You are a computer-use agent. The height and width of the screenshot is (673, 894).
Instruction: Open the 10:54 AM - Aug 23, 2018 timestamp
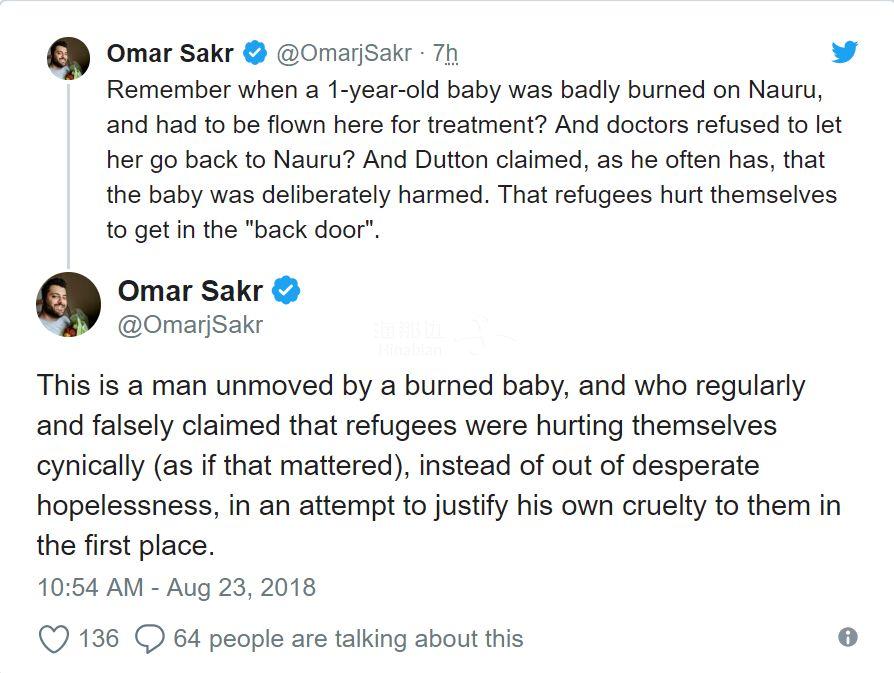pos(176,587)
